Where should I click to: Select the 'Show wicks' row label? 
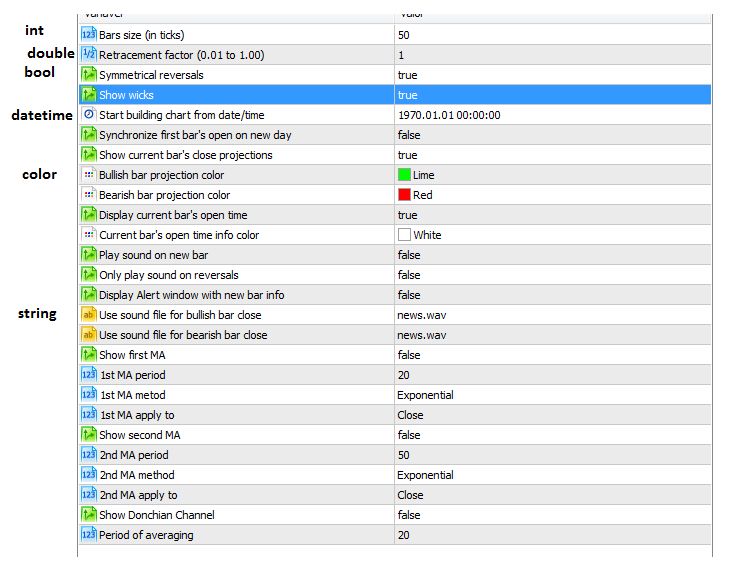[x=126, y=95]
